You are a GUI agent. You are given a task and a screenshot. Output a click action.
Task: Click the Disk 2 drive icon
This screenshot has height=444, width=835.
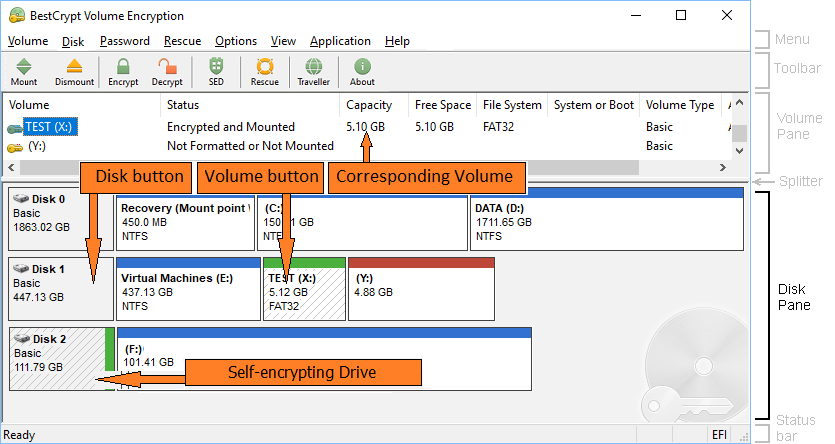22,339
